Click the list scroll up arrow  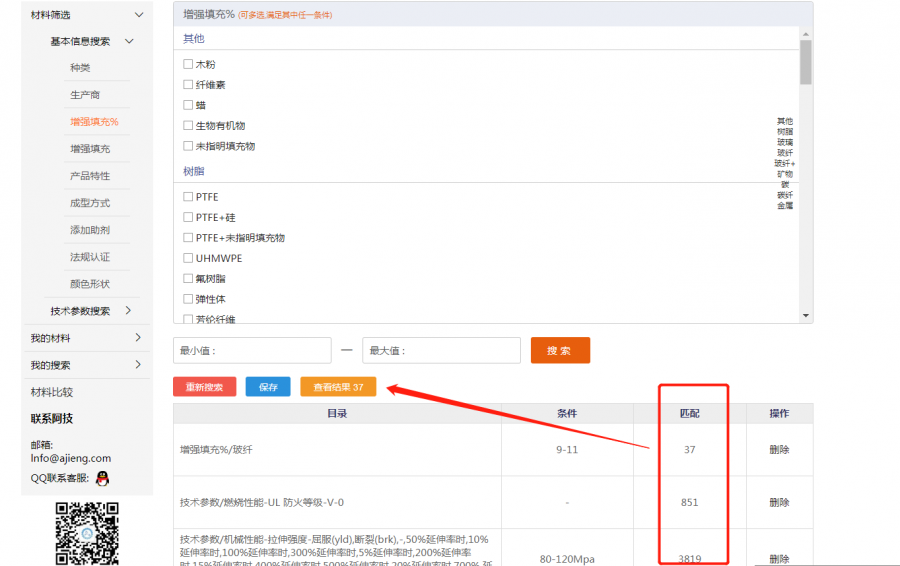coord(806,34)
